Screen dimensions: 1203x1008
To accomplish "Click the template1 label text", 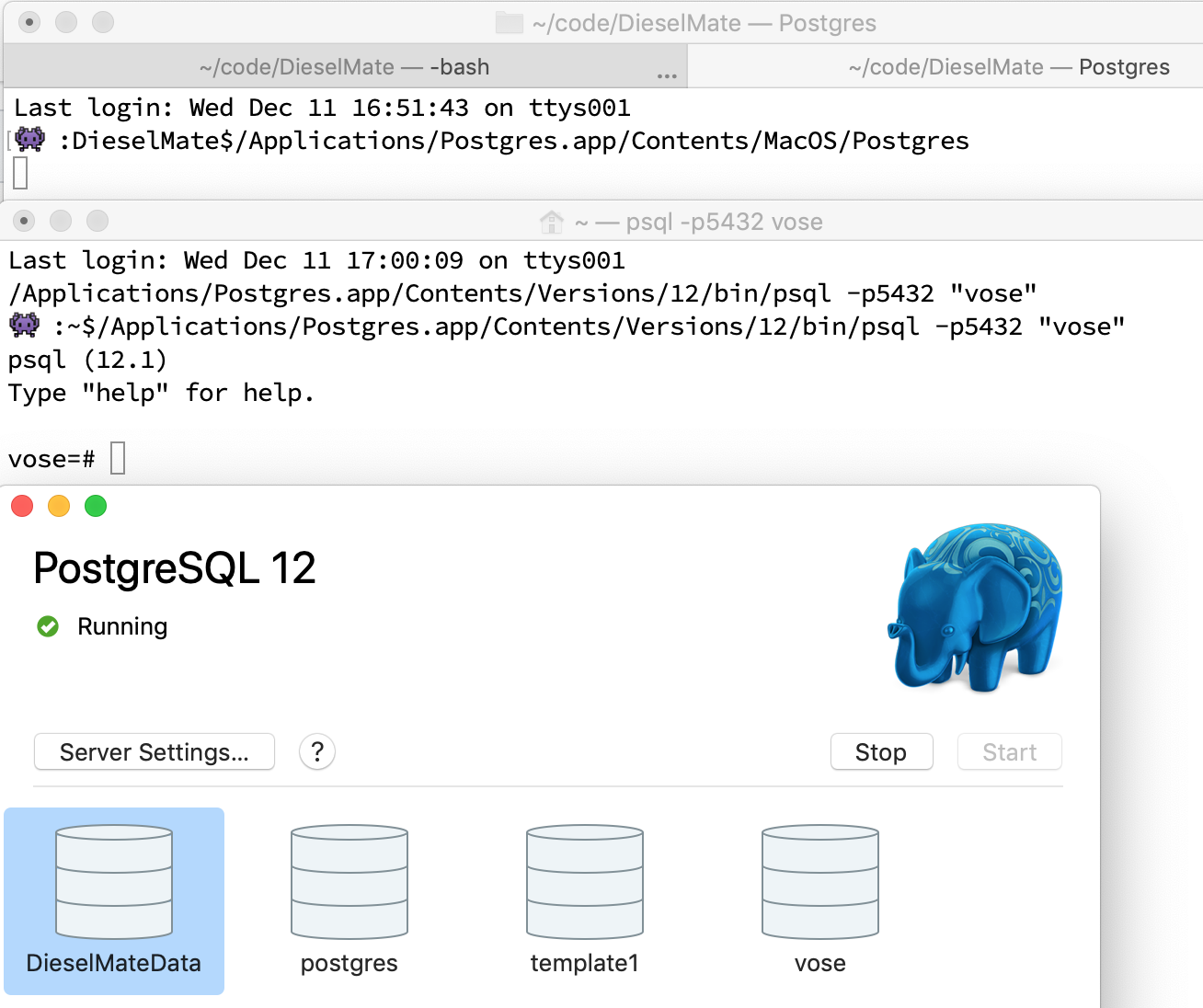I will [585, 963].
